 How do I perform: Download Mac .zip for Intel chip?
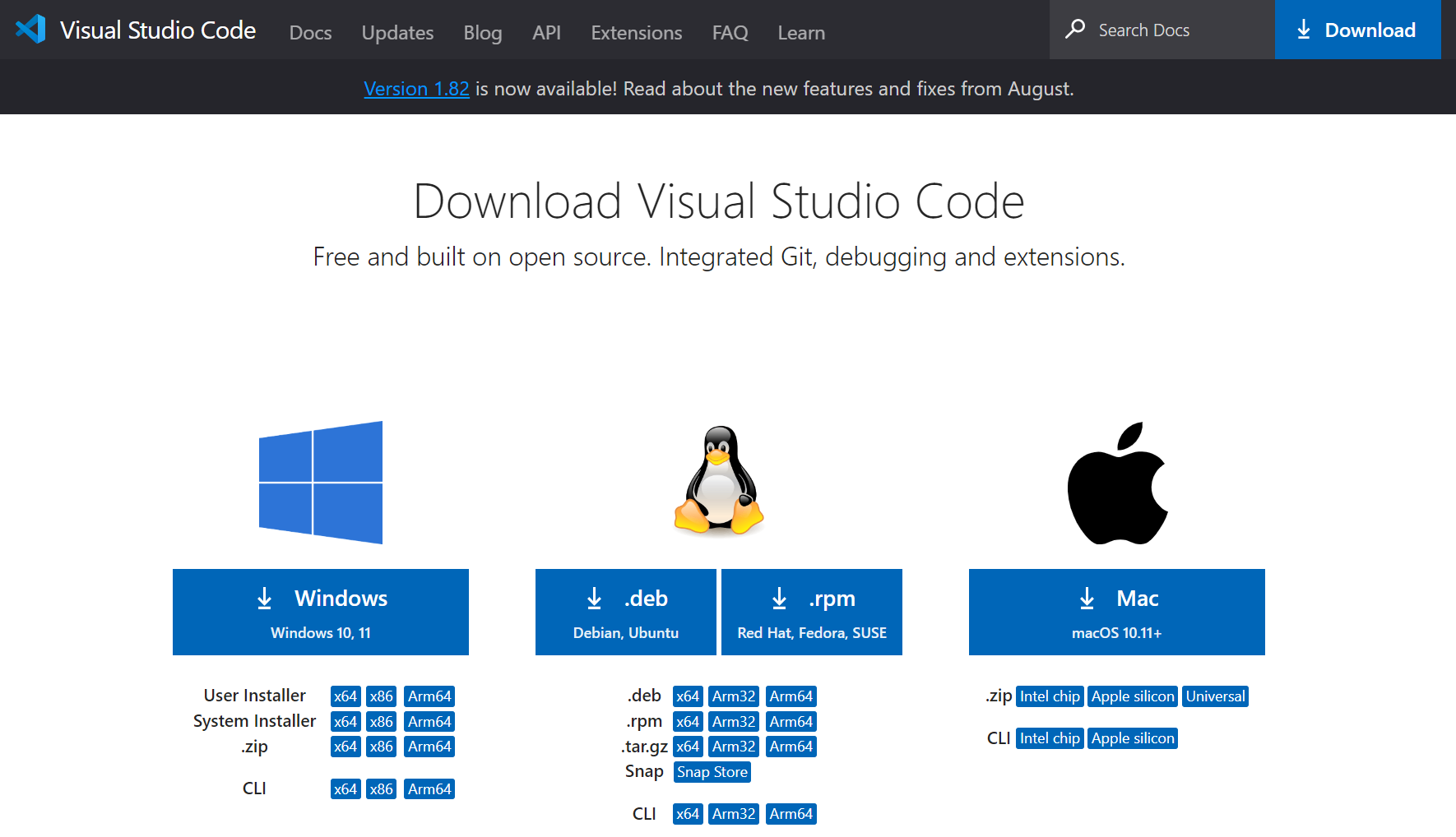coord(1050,696)
